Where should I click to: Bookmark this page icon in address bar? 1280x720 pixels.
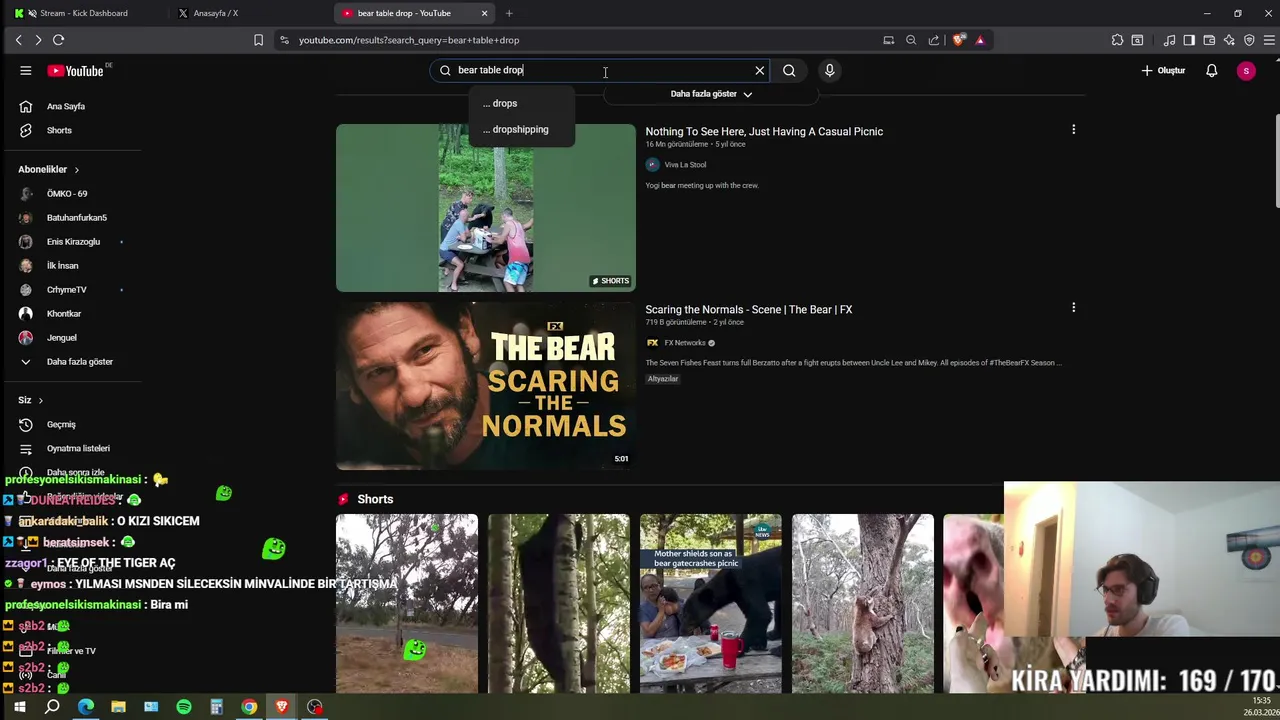(258, 40)
